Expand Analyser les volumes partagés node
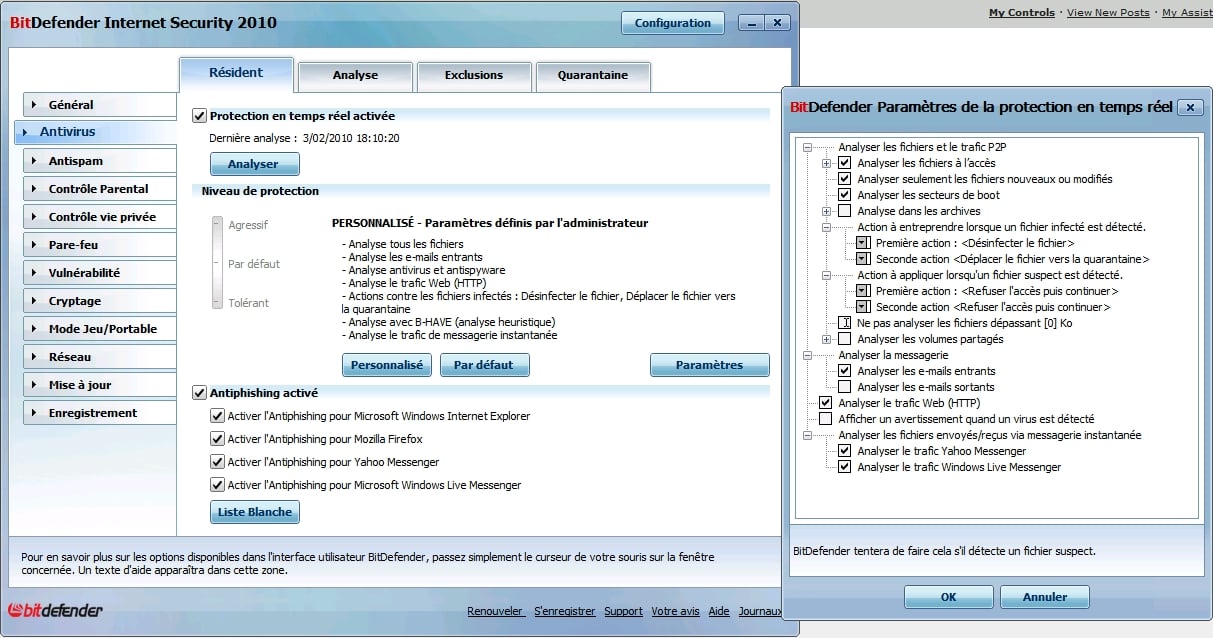This screenshot has height=638, width=1213. coord(827,339)
